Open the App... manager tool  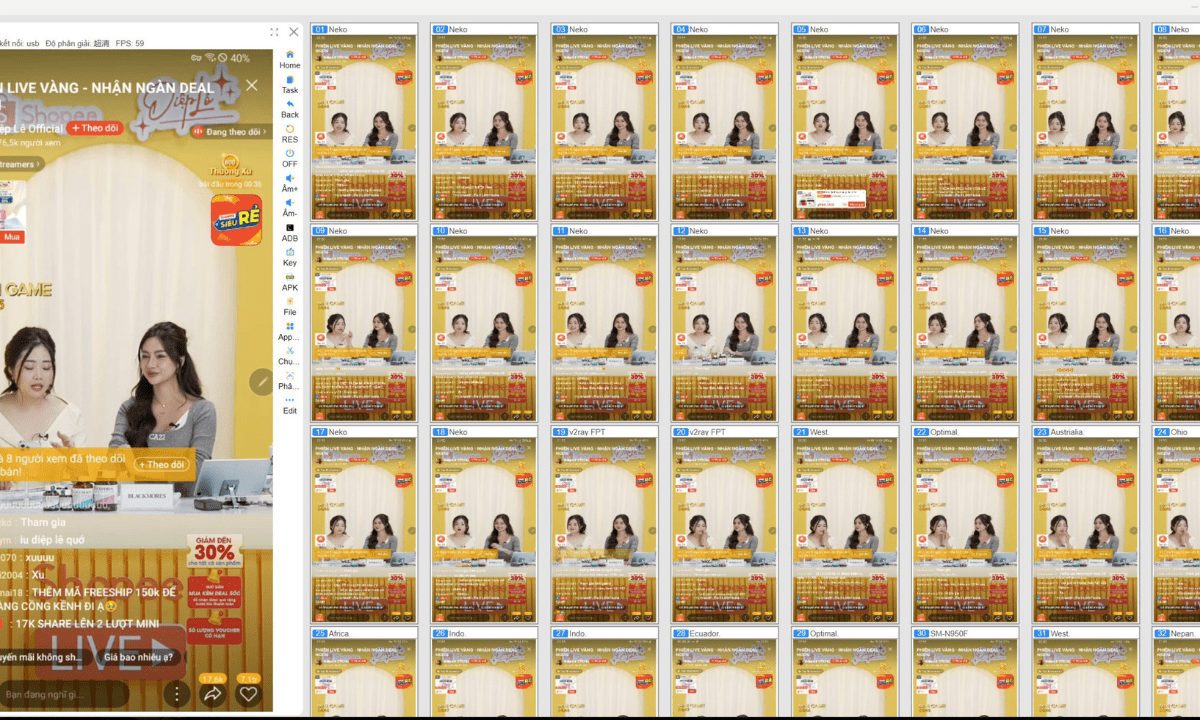[x=290, y=331]
